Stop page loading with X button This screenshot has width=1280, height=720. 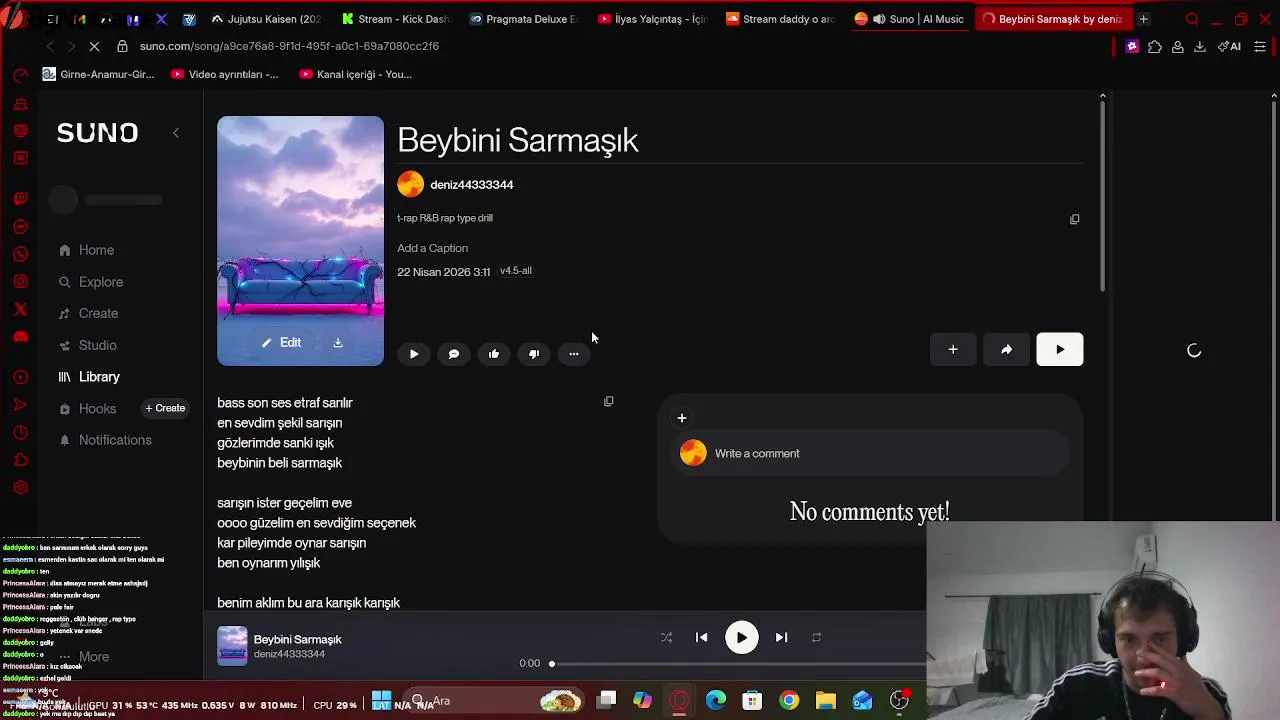[93, 46]
